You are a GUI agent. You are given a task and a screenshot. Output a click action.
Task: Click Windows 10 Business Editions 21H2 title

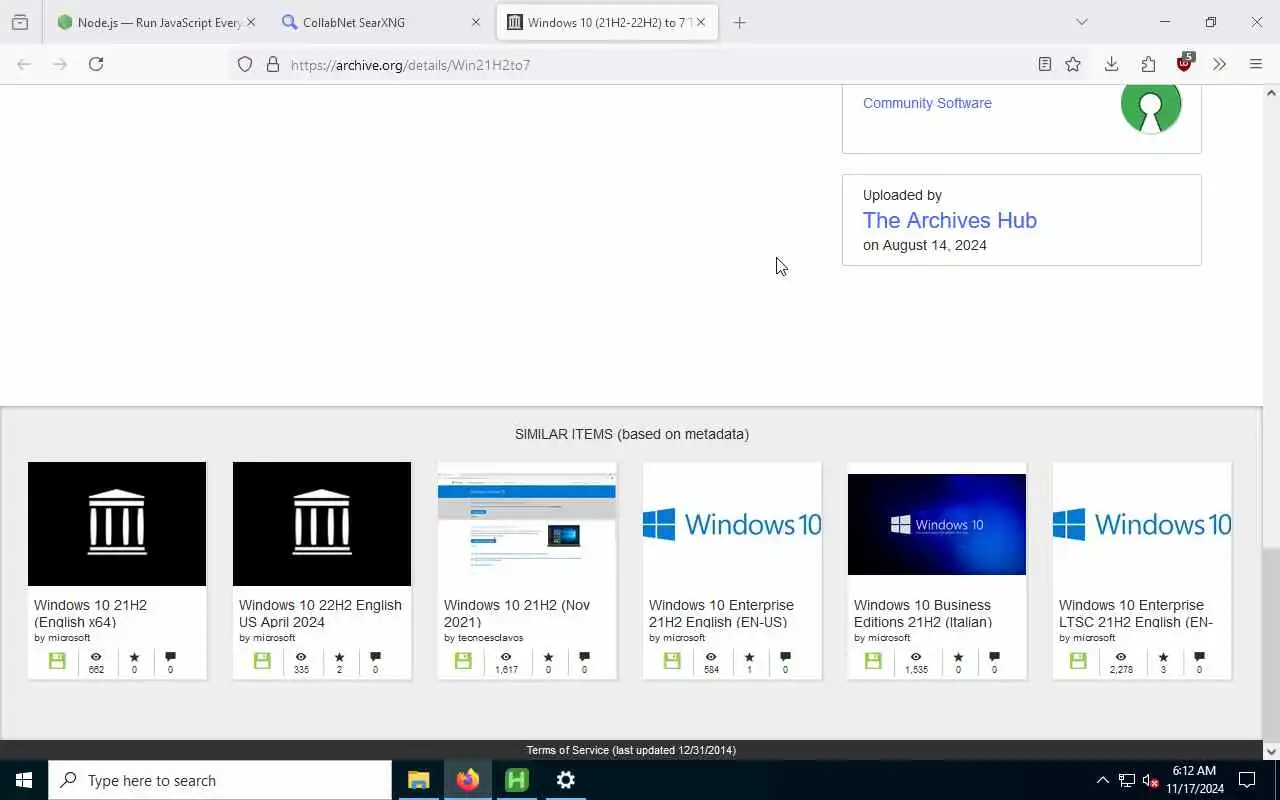[x=923, y=613]
